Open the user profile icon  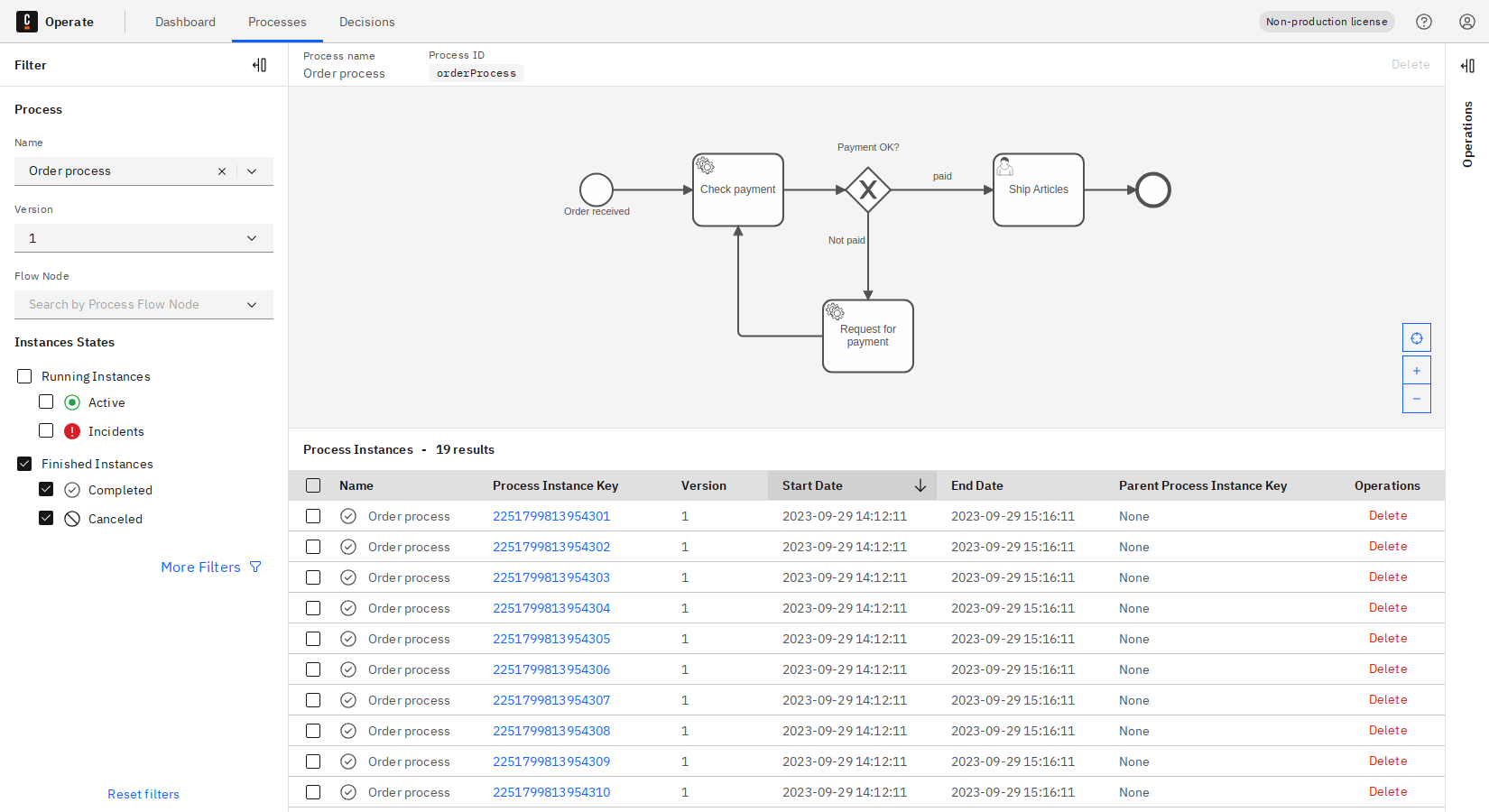coord(1466,21)
